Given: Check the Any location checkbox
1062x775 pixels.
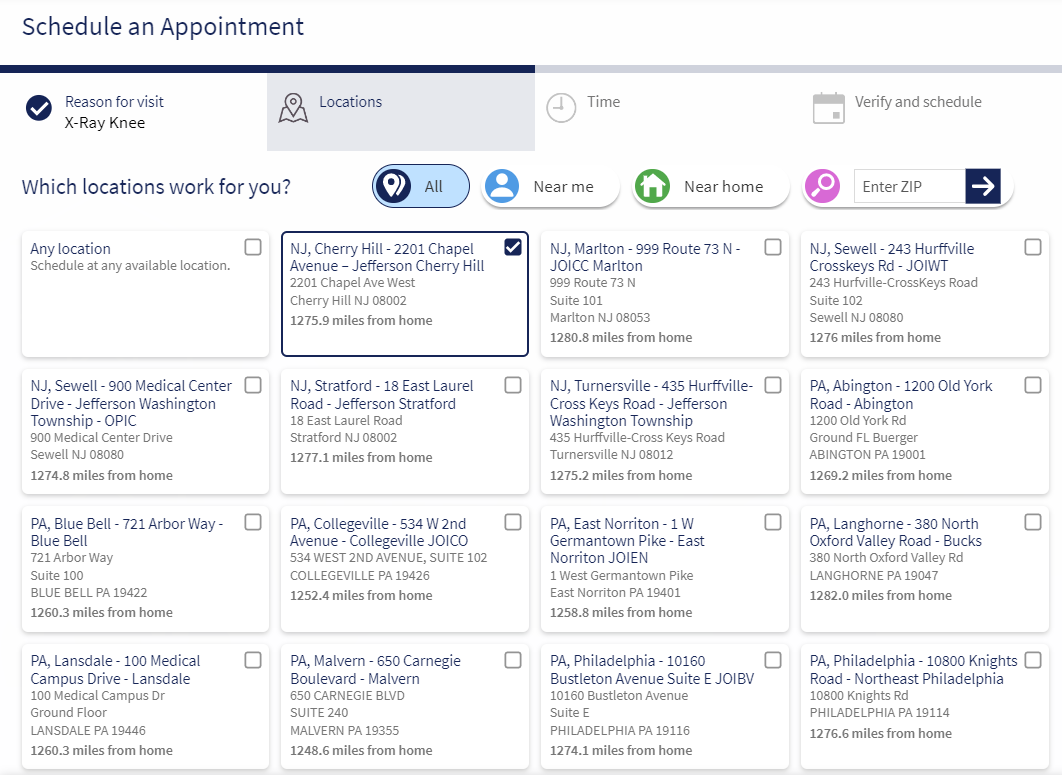Looking at the screenshot, I should pyautogui.click(x=253, y=247).
